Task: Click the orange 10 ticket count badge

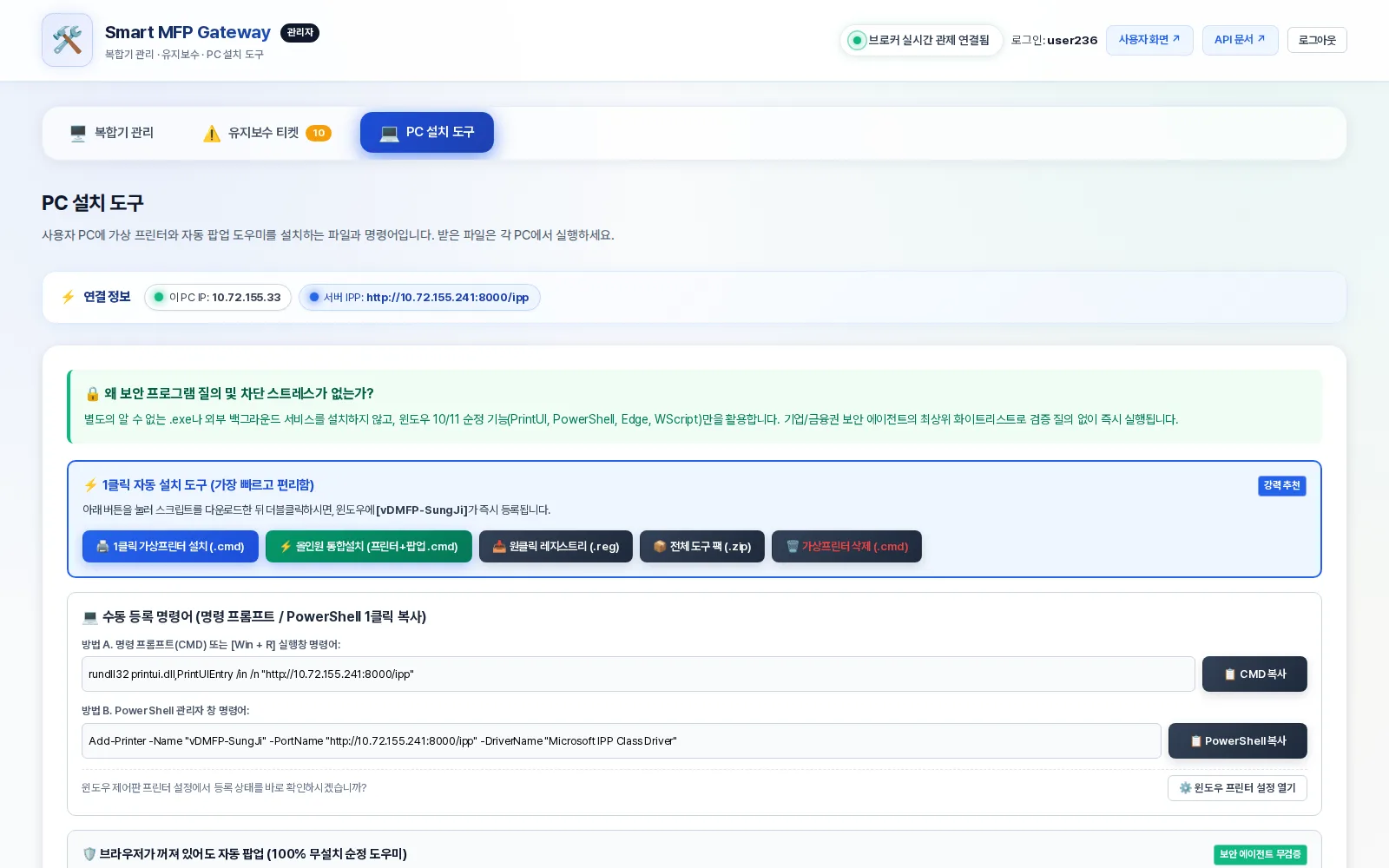Action: 319,133
